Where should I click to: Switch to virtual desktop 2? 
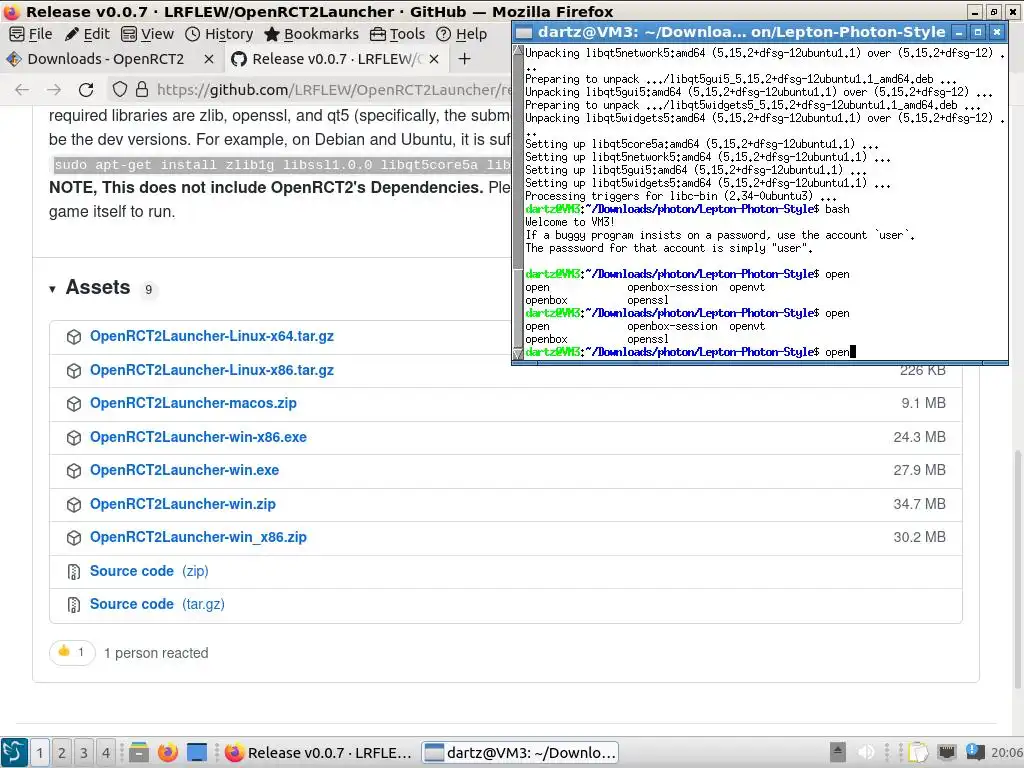tap(61, 753)
